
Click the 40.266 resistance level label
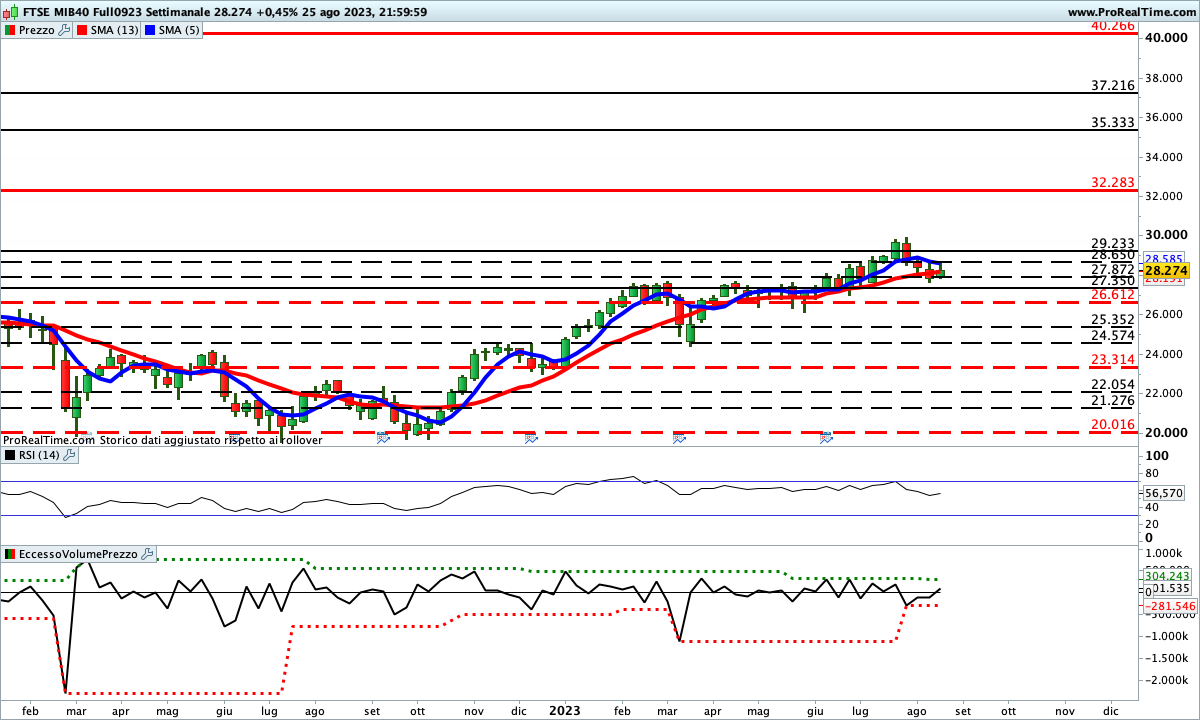1113,25
